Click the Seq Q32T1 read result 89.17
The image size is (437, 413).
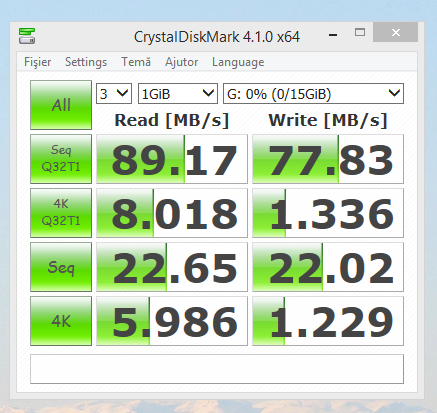[x=172, y=159]
